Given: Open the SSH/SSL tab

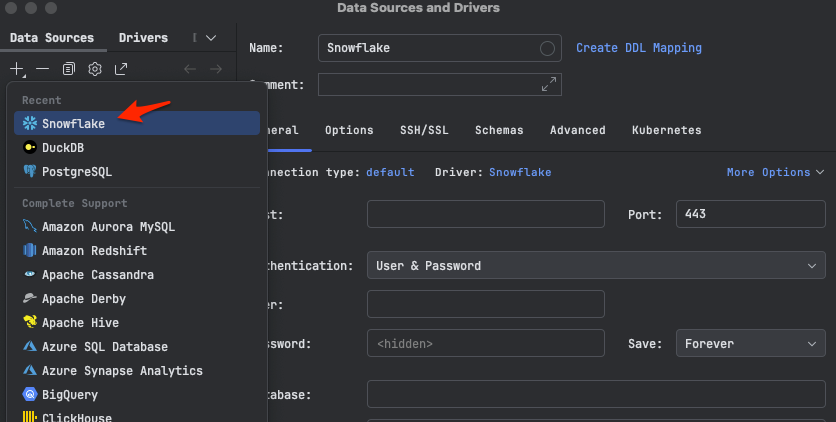Looking at the screenshot, I should click(424, 130).
